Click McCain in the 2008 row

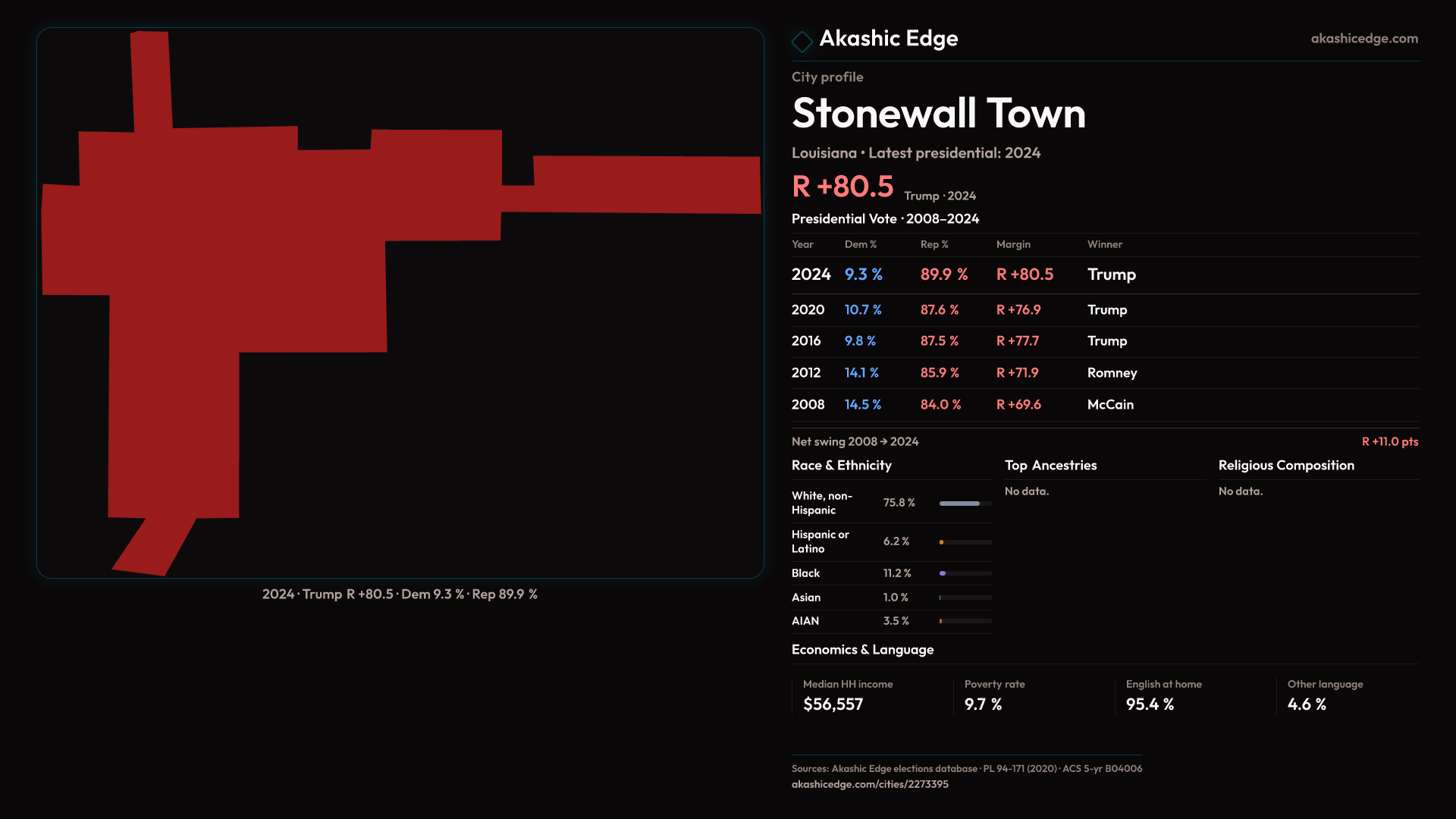(1110, 405)
